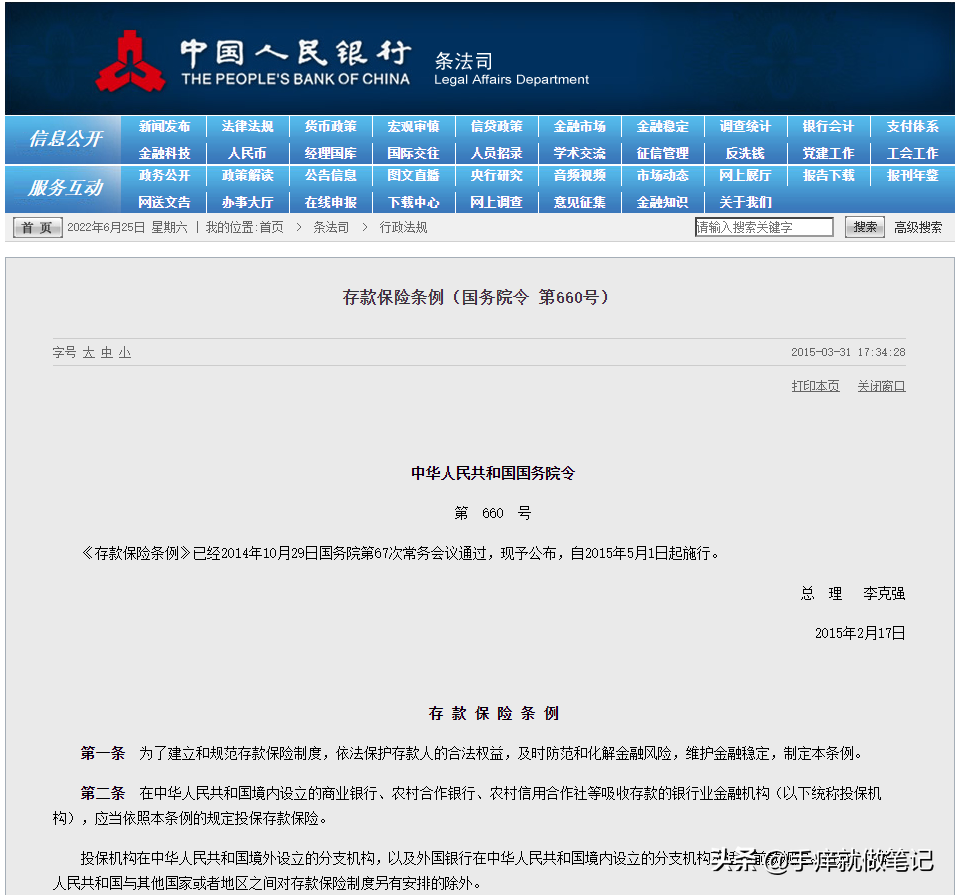Follow the 条法司 breadcrumb link
The image size is (956, 895).
[331, 227]
